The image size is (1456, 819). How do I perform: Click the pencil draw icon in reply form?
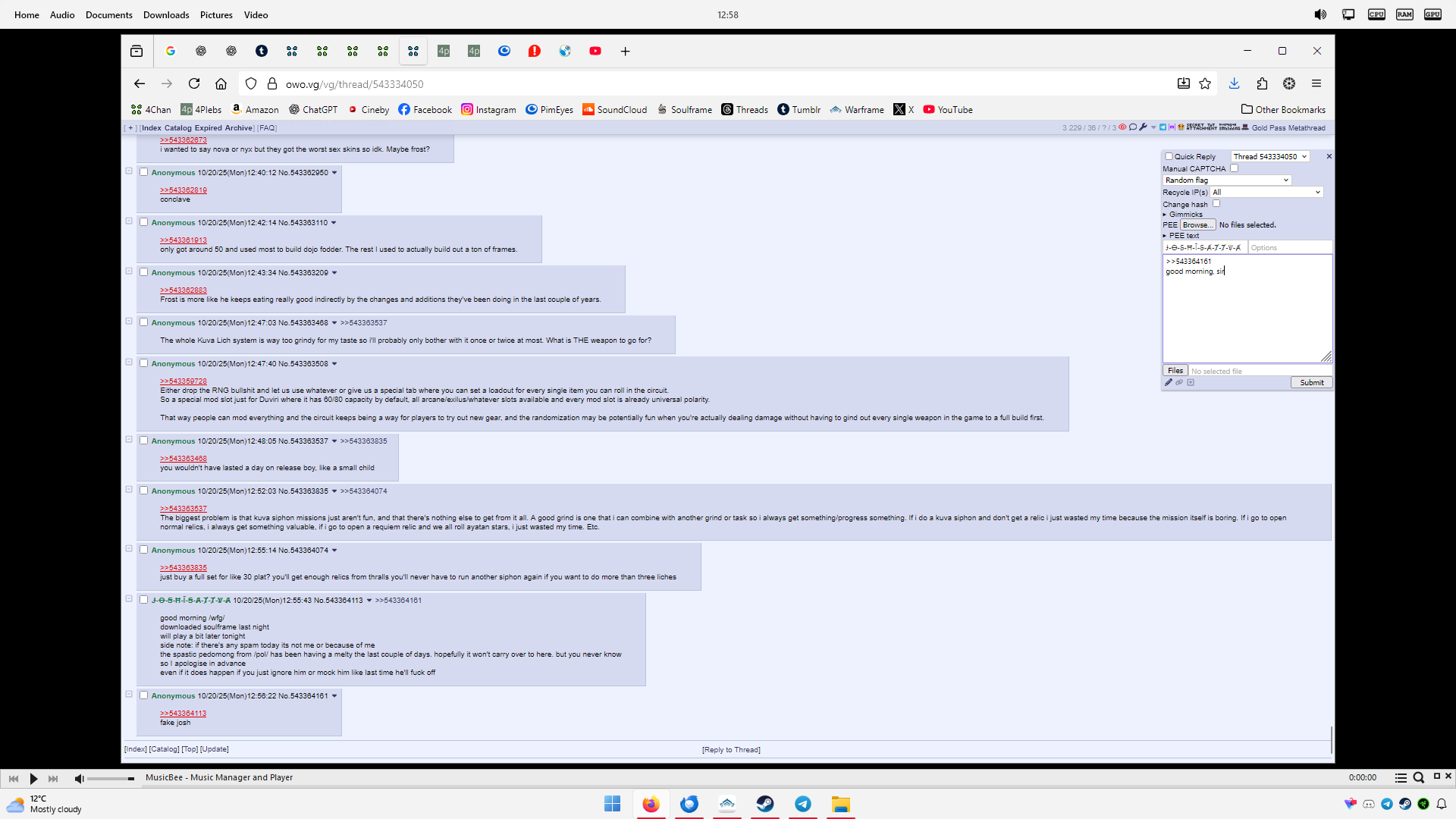point(1169,383)
